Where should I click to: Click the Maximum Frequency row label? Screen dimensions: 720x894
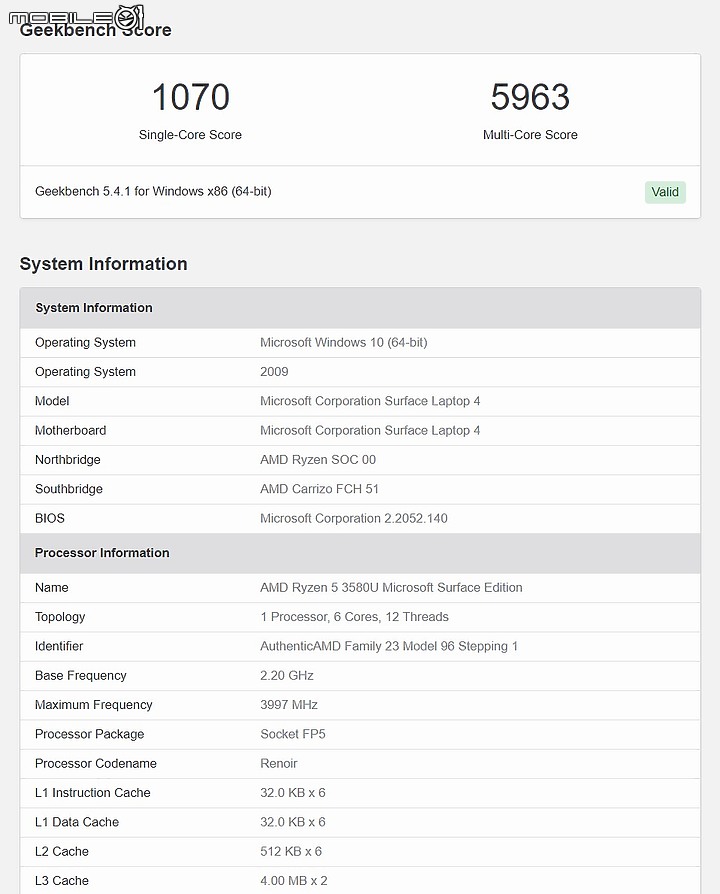point(93,705)
